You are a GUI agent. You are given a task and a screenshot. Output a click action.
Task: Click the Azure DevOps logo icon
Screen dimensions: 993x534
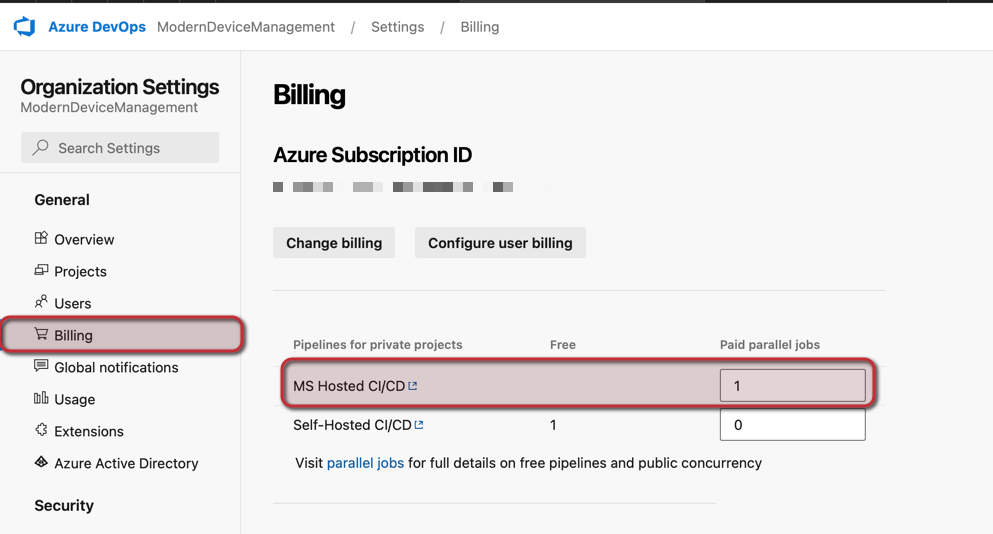point(25,27)
